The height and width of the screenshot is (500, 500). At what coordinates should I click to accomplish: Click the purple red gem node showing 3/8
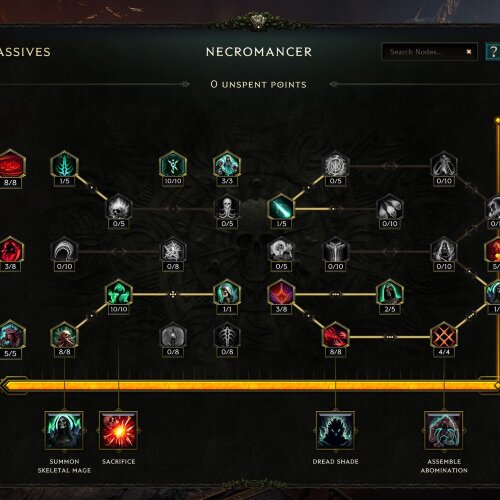[281, 293]
